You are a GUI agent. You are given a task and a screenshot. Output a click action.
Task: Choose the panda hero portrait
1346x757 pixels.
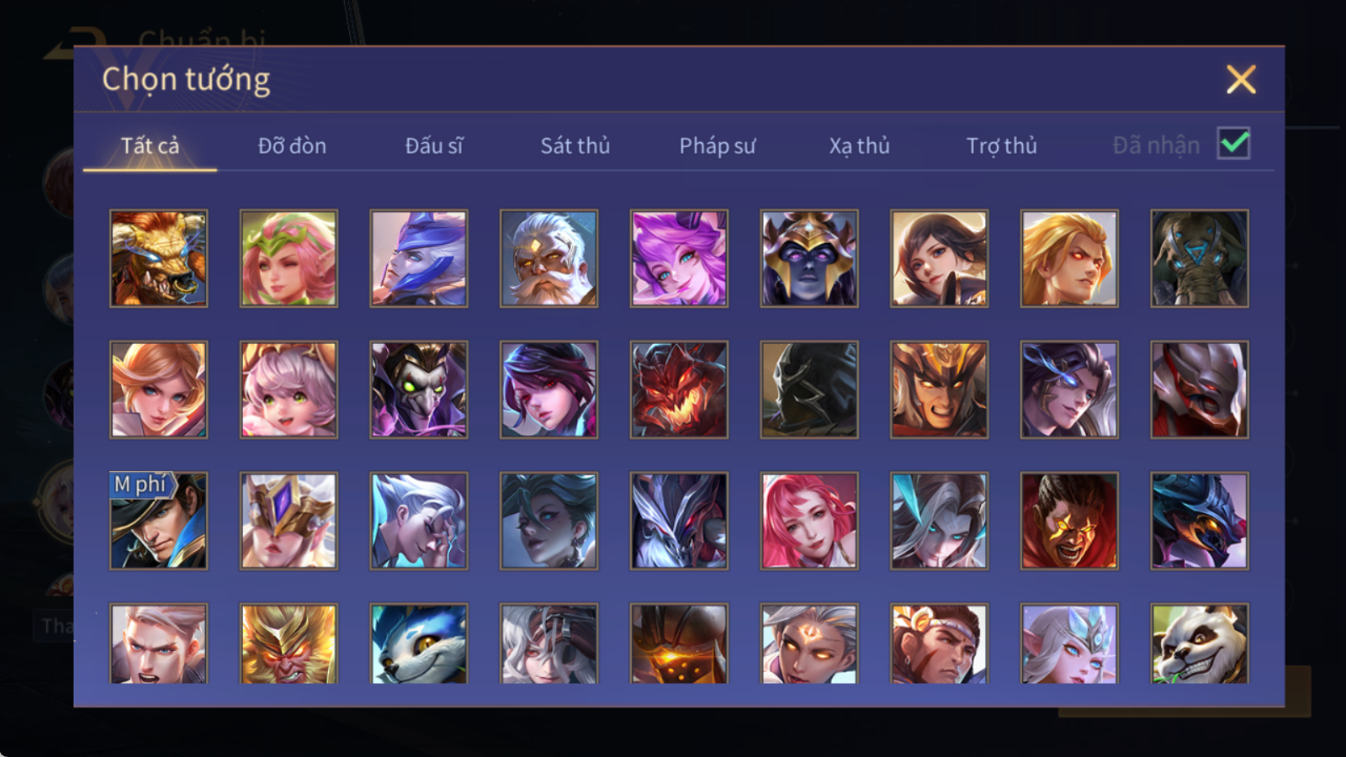coord(1199,644)
